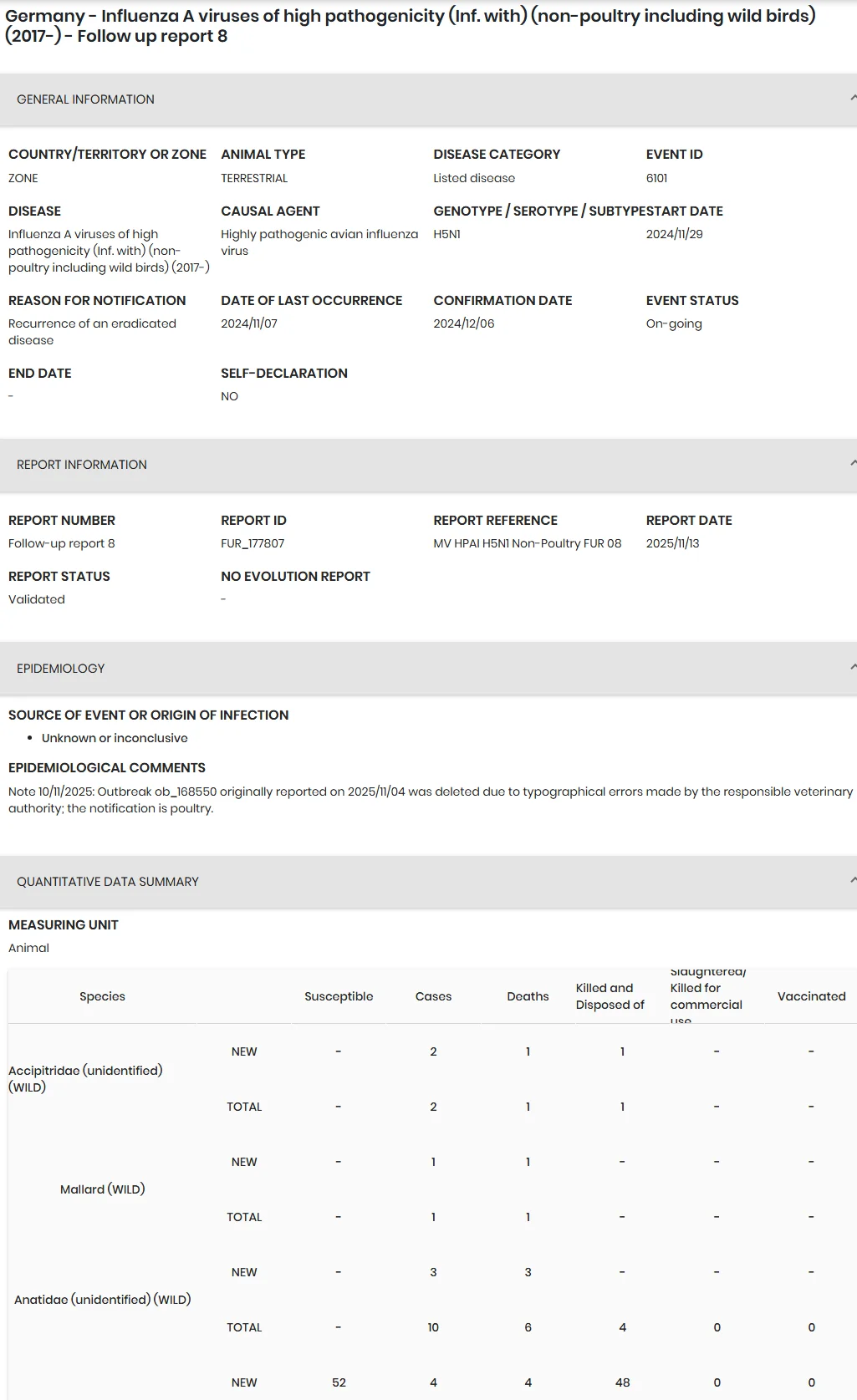Click the Germany Influenza A report title
Image resolution: width=857 pixels, height=1400 pixels.
click(x=411, y=25)
